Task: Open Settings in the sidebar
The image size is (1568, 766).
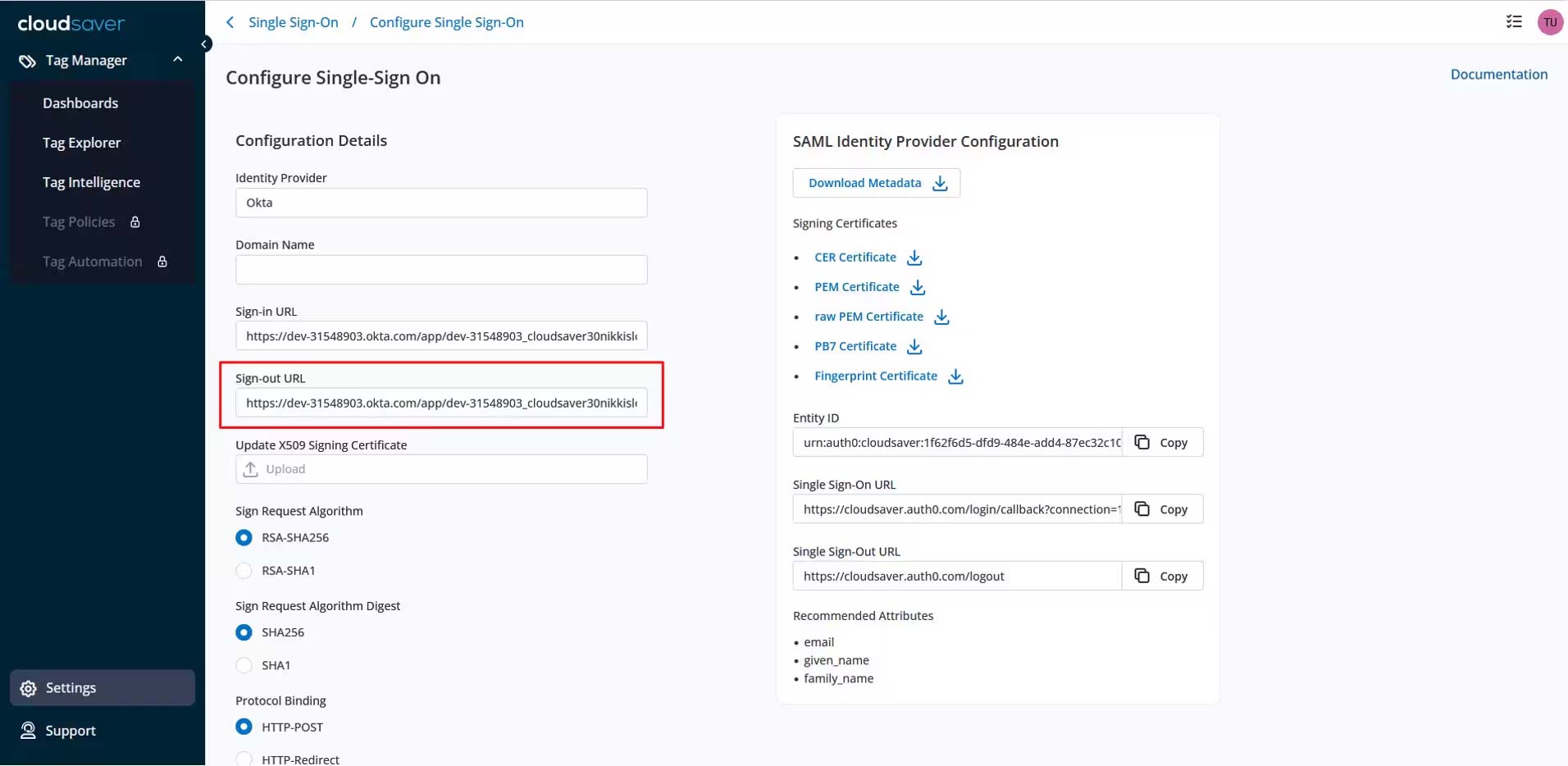Action: pyautogui.click(x=71, y=688)
